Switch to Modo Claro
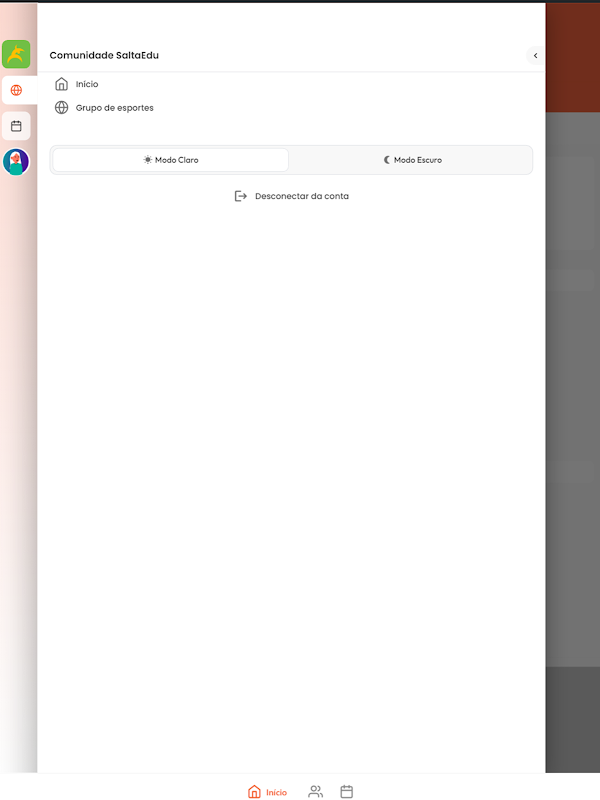The height and width of the screenshot is (800, 600). click(x=170, y=160)
